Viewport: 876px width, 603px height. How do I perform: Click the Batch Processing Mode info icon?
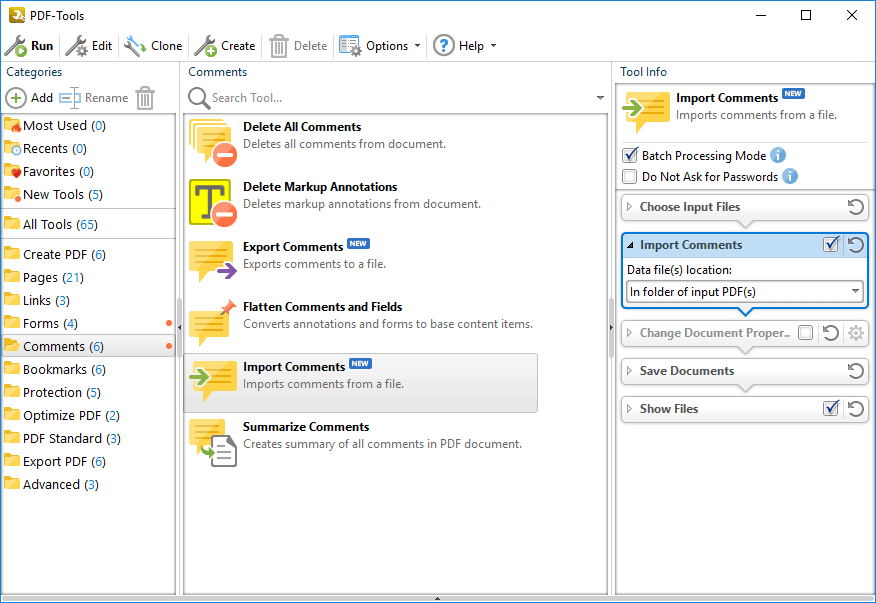[778, 155]
